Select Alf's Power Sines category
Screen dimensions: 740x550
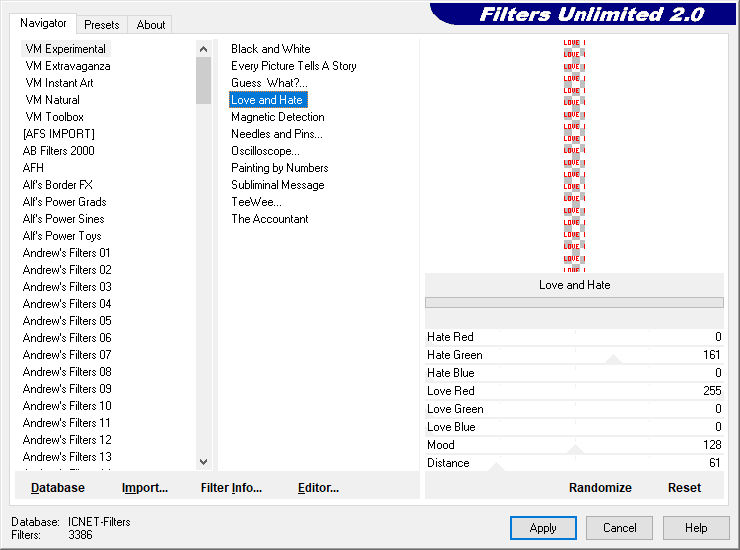point(63,219)
